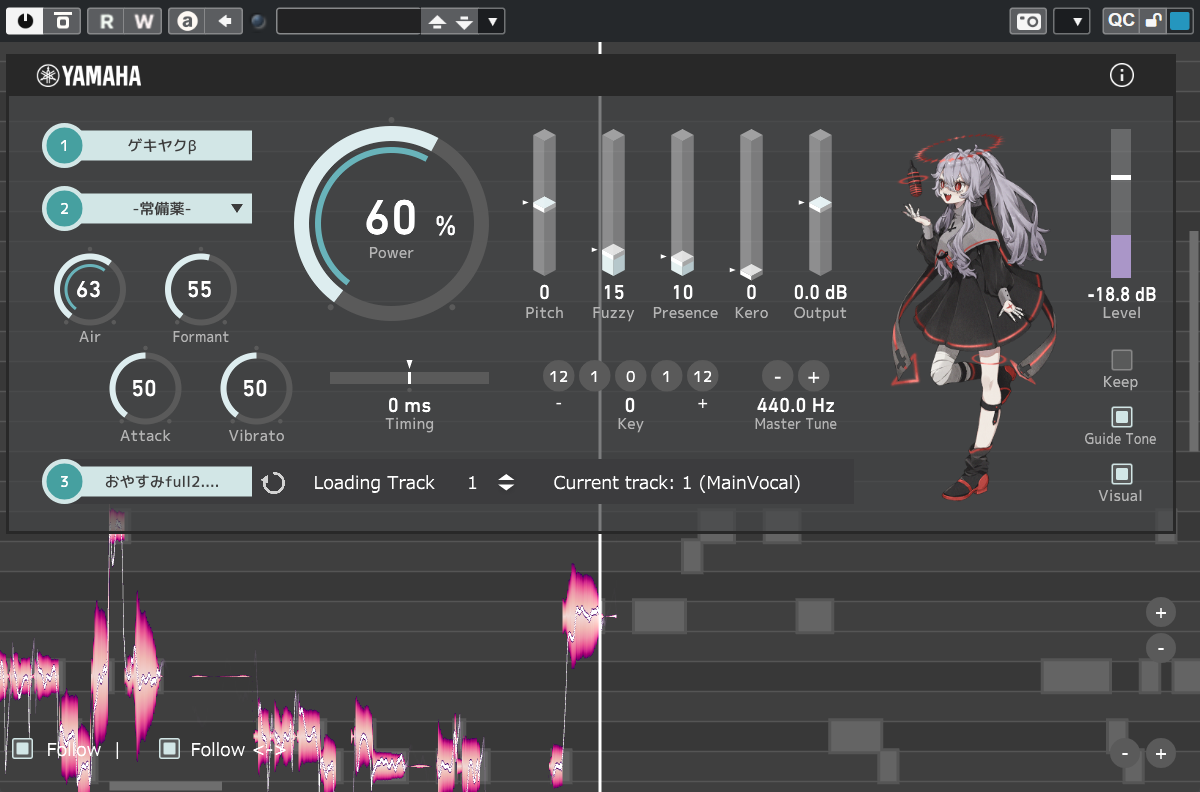Screen dimensions: 1200x792
Task: Click the 0 key reset button
Action: click(x=630, y=377)
